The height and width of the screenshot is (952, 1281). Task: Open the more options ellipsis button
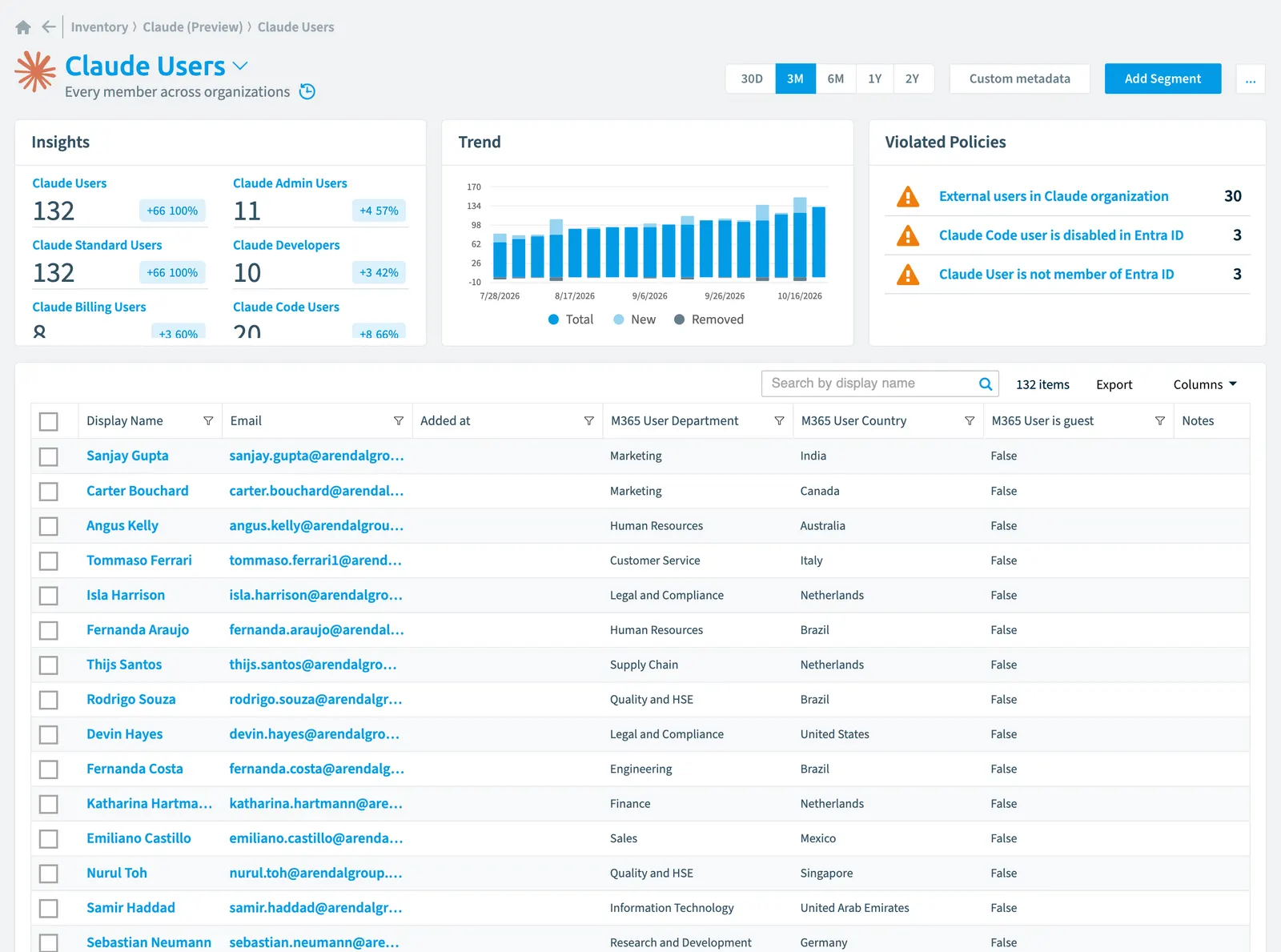pos(1251,78)
